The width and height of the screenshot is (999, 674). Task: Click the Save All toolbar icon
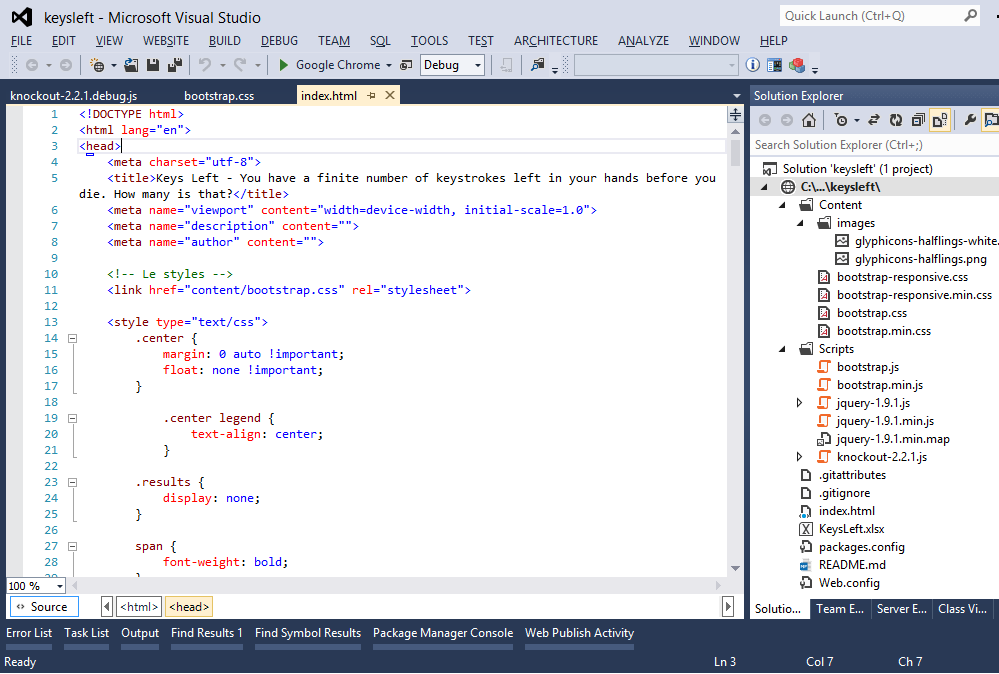(x=174, y=65)
